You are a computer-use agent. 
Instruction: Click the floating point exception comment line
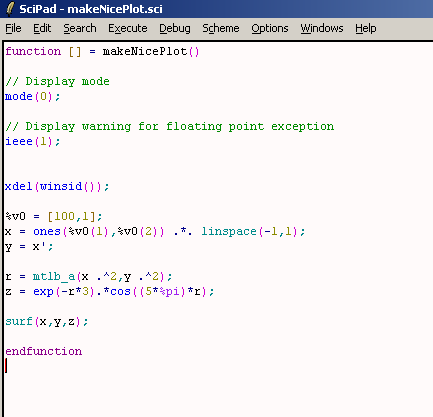coord(170,127)
